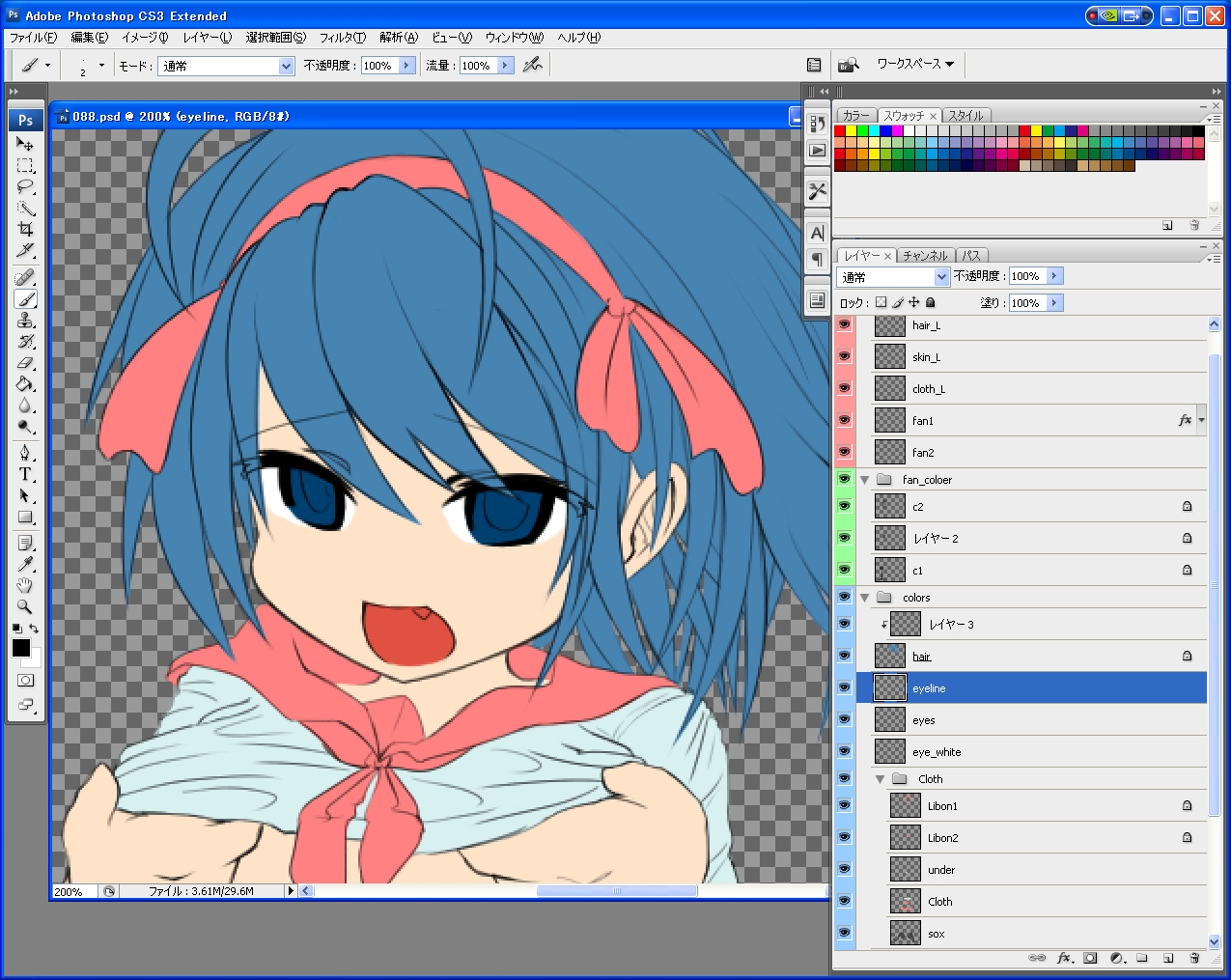Click the lock position icon
Image resolution: width=1231 pixels, height=980 pixels.
(913, 302)
